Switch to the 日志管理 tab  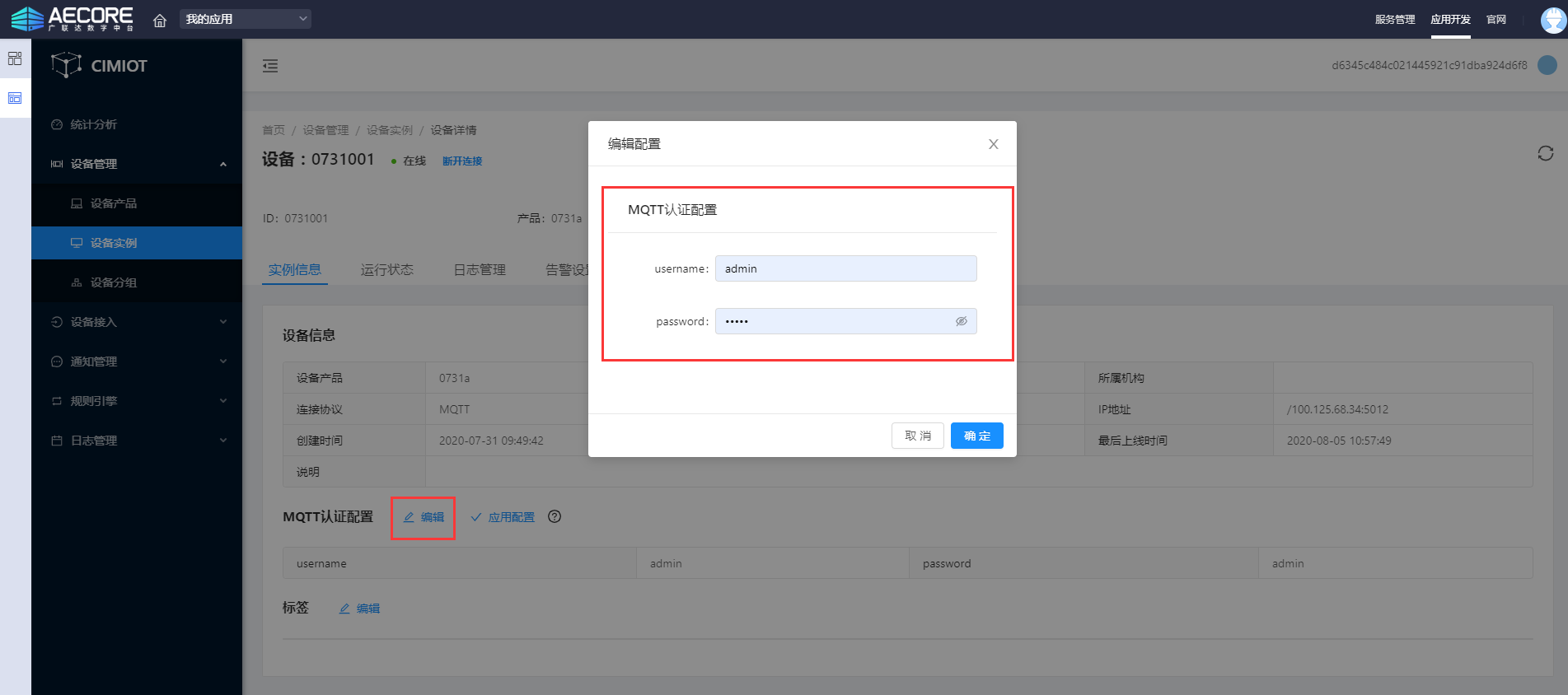(x=480, y=269)
